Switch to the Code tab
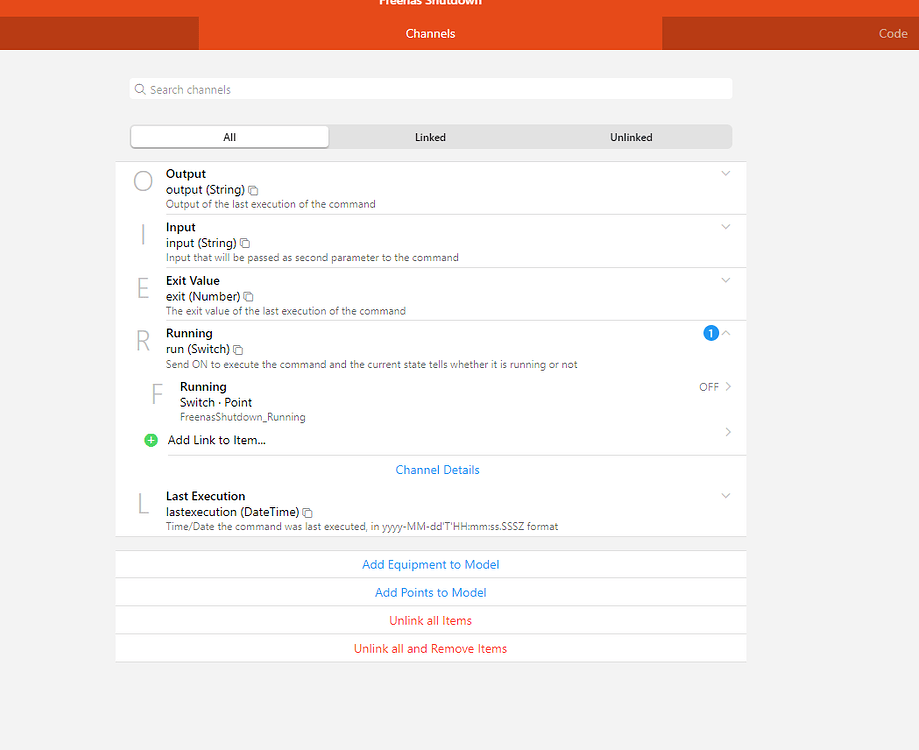919x750 pixels. pos(892,33)
